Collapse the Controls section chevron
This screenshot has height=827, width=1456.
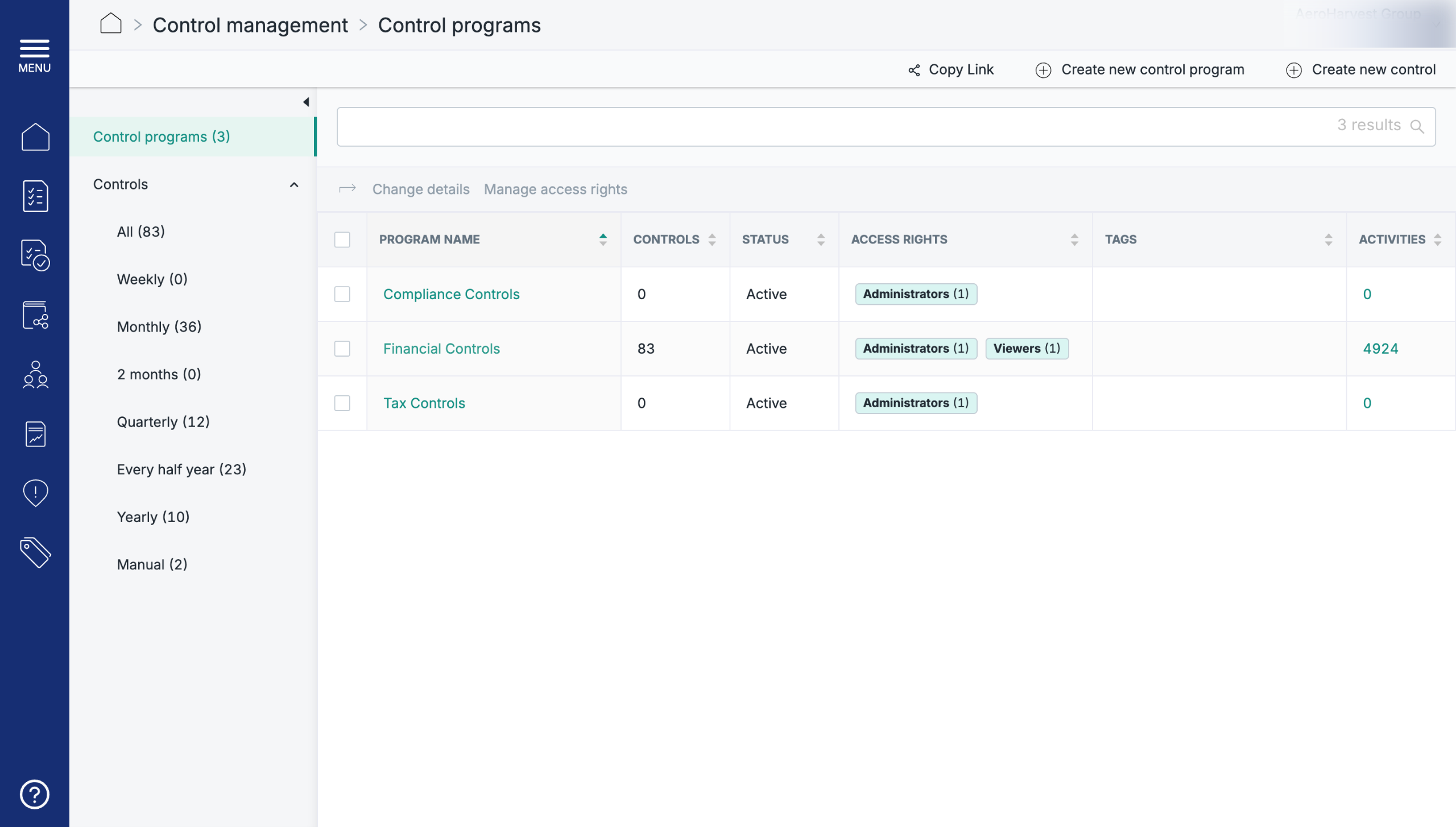tap(294, 185)
